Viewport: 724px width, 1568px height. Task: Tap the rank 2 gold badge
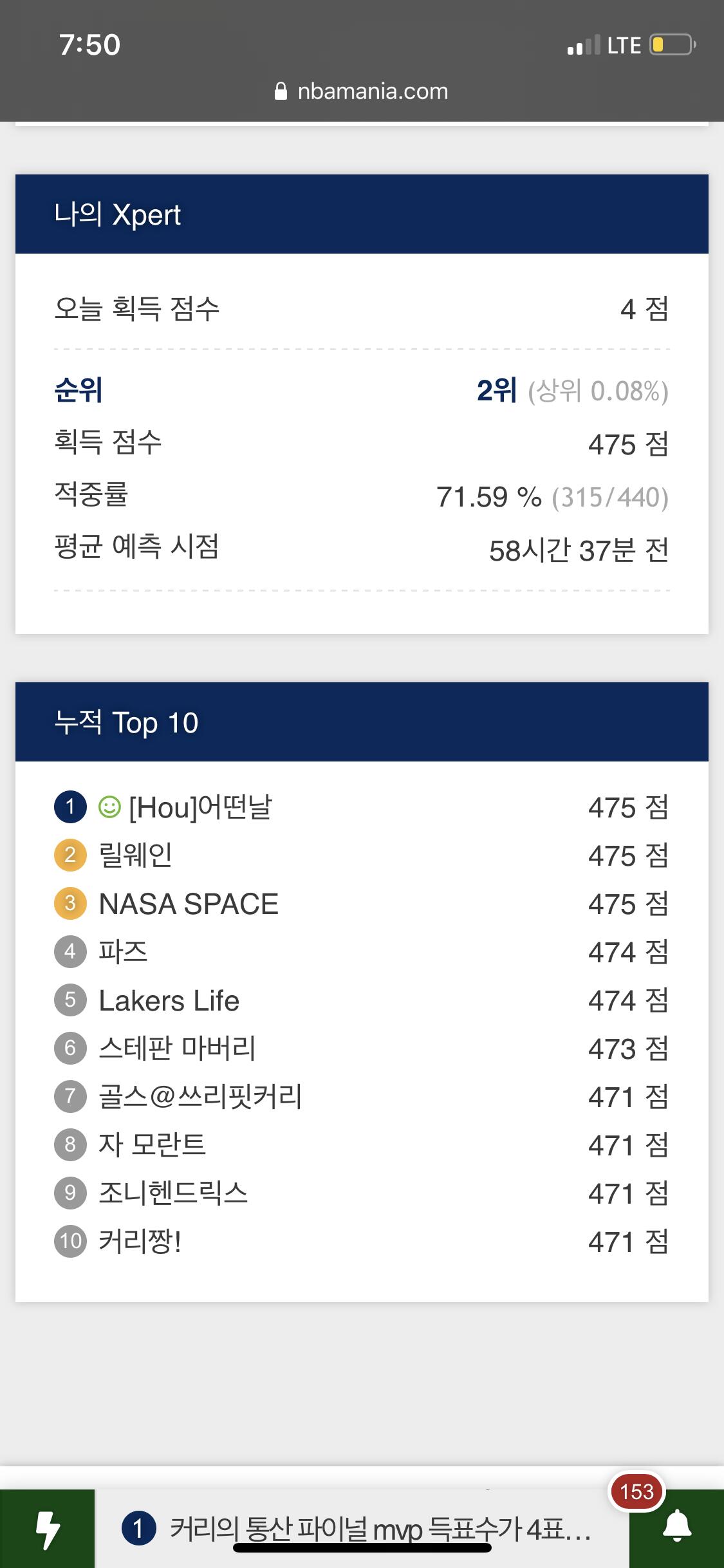point(70,855)
